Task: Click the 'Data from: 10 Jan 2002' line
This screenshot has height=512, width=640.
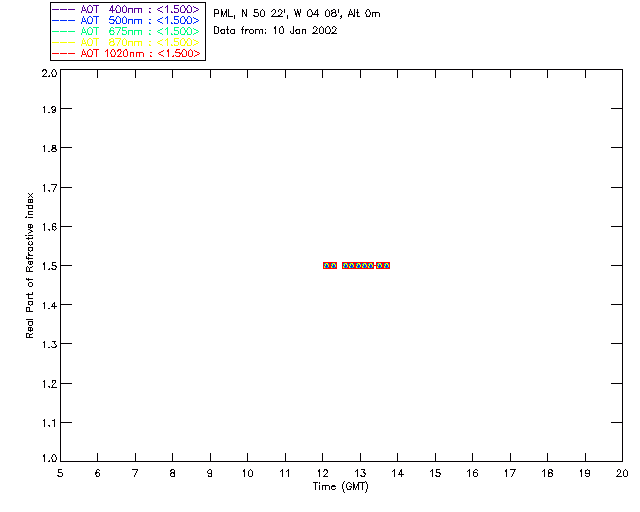Action: (x=275, y=31)
